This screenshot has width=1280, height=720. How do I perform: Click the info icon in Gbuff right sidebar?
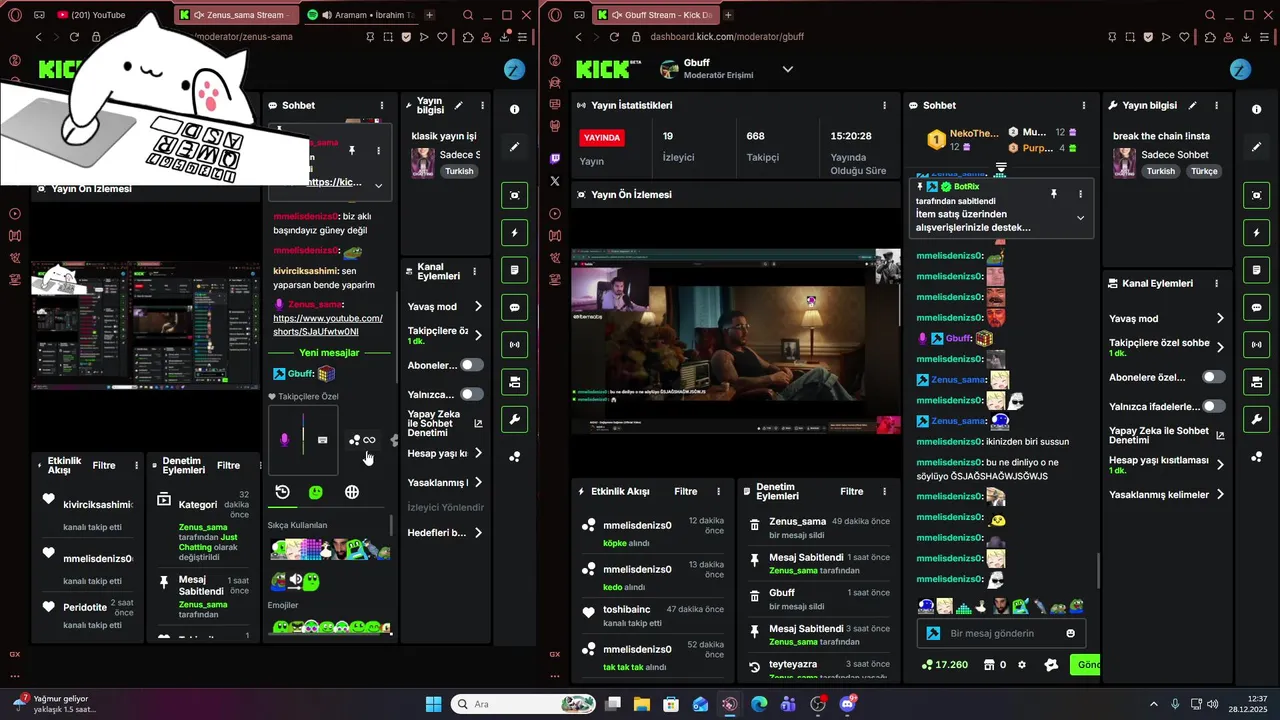1256,109
